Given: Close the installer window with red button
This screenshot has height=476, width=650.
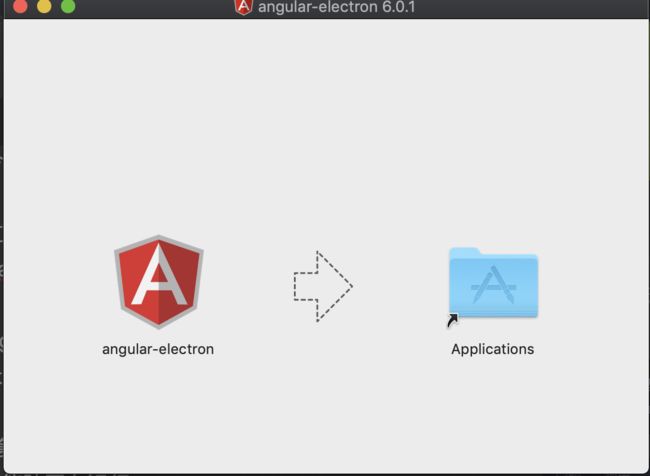Looking at the screenshot, I should (x=20, y=6).
